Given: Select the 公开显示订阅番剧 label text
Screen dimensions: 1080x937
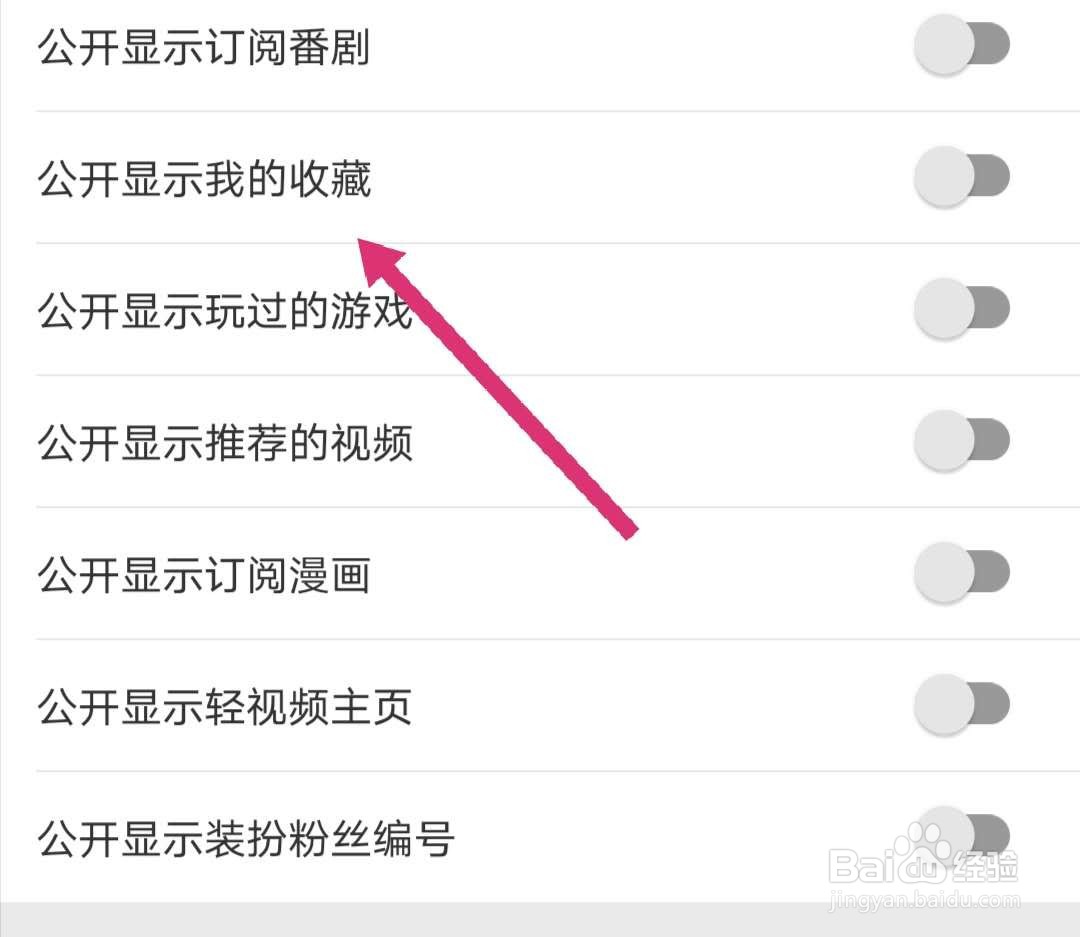Looking at the screenshot, I should pos(204,47).
